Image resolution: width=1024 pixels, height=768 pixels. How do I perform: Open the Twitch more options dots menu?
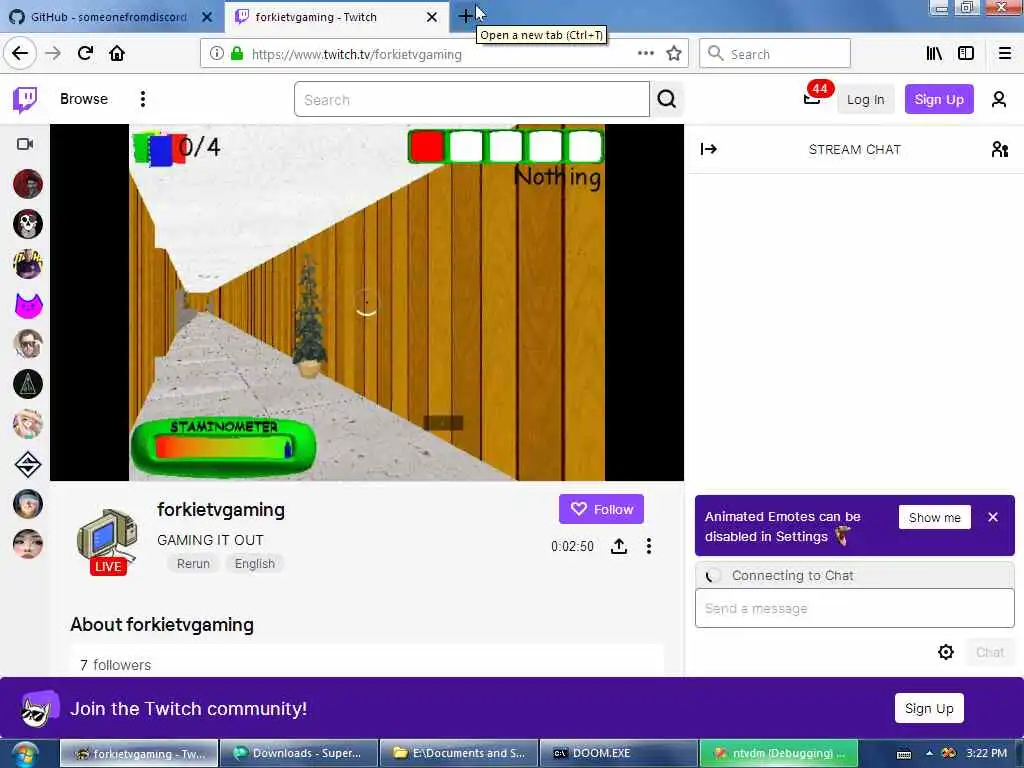pyautogui.click(x=142, y=99)
